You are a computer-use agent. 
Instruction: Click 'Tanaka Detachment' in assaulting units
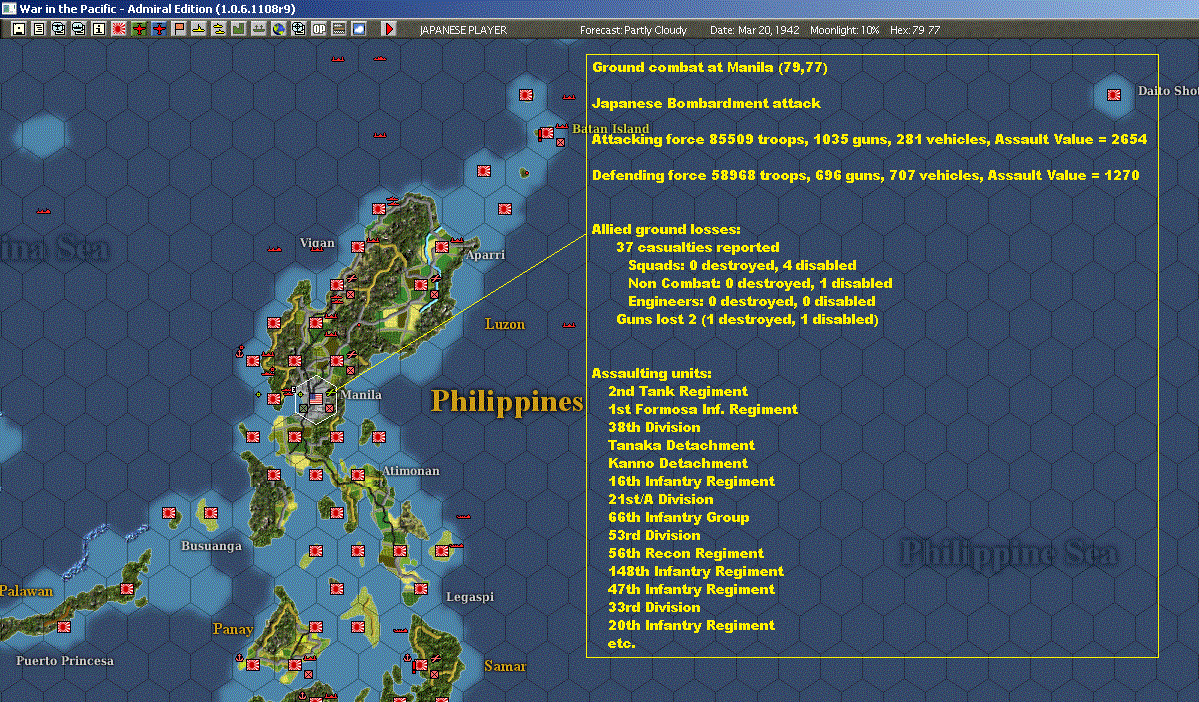(x=681, y=445)
